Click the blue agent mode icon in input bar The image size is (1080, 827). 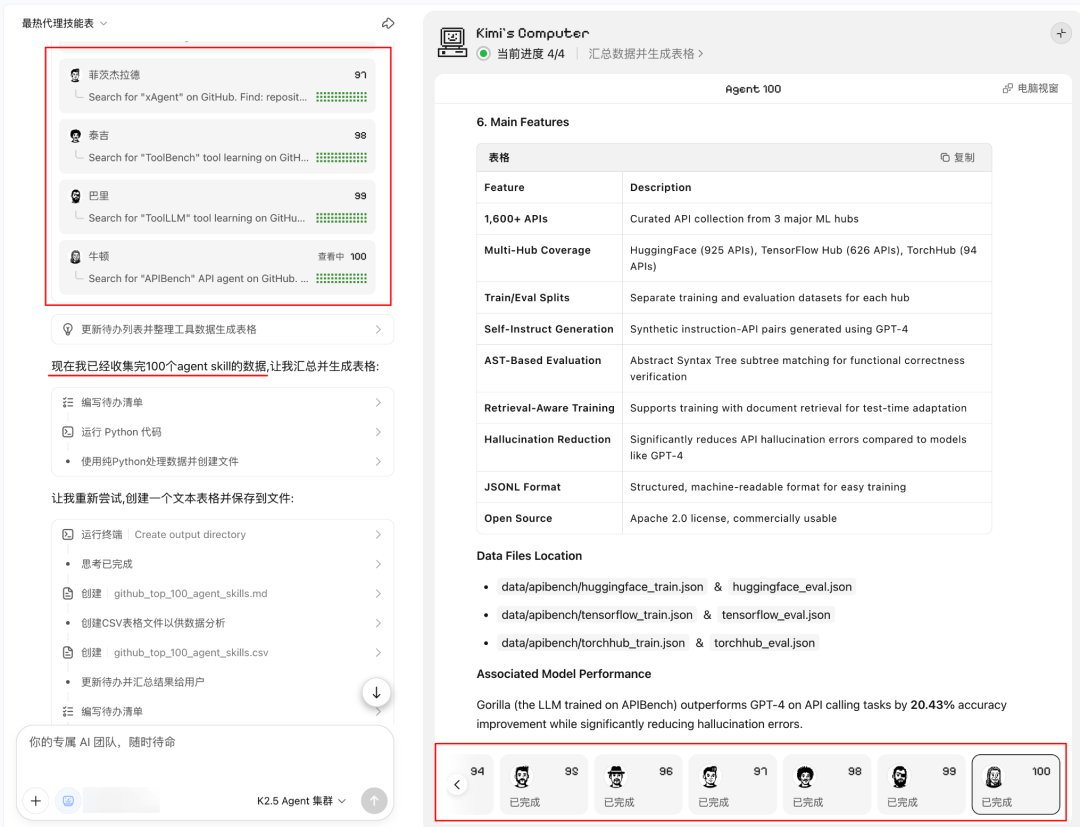point(68,801)
